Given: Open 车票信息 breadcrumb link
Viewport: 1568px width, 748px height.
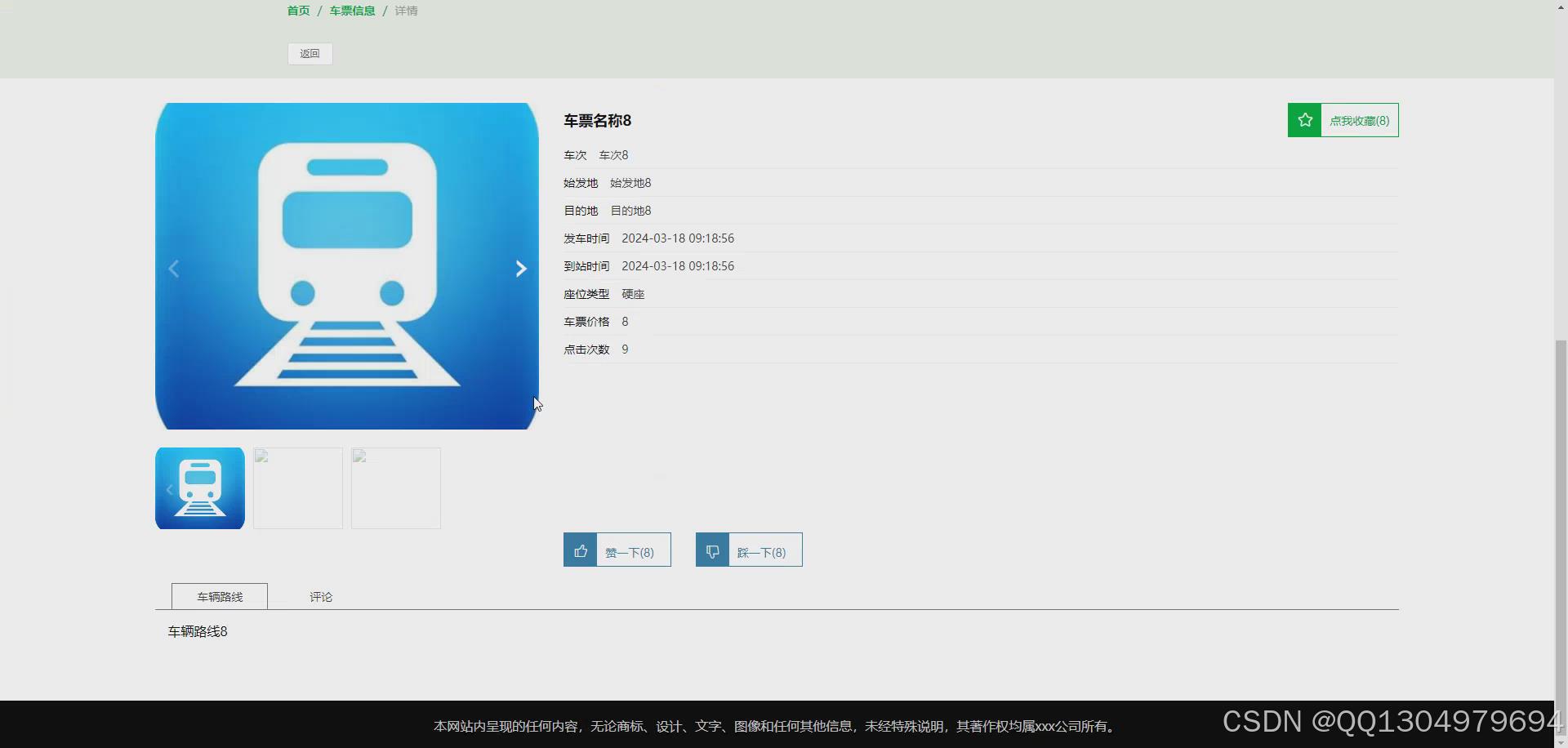Looking at the screenshot, I should [352, 11].
